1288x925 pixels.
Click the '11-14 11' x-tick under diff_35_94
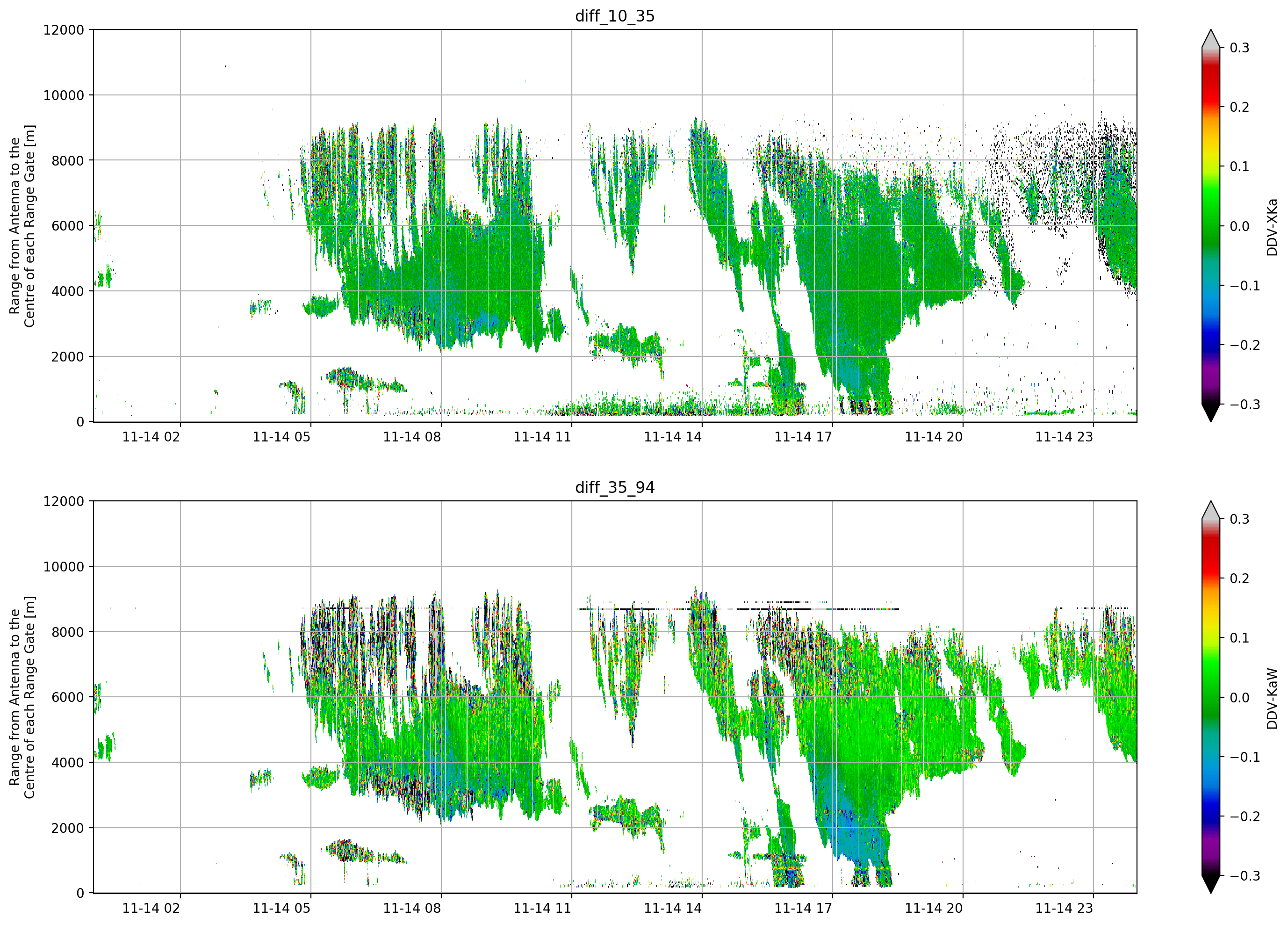pyautogui.click(x=542, y=909)
